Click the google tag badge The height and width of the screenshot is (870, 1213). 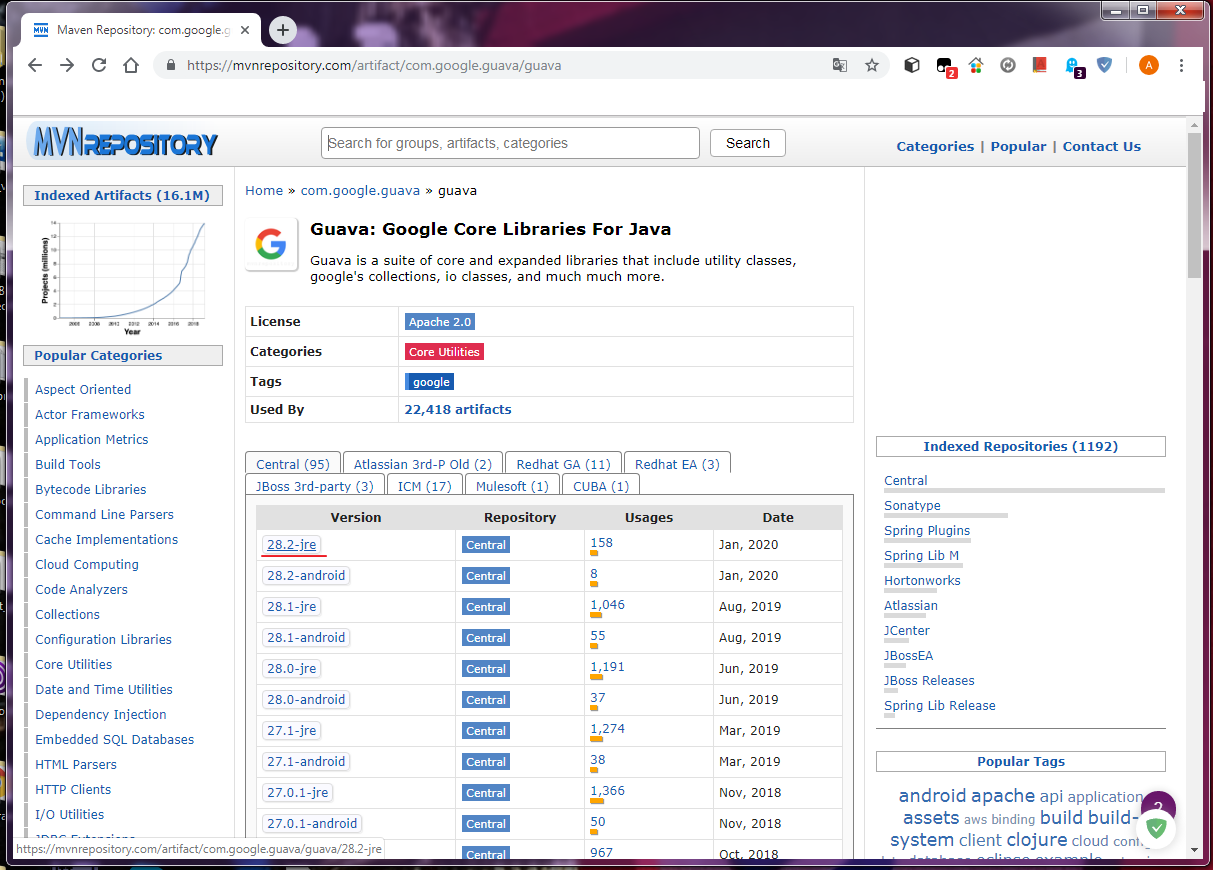click(430, 382)
